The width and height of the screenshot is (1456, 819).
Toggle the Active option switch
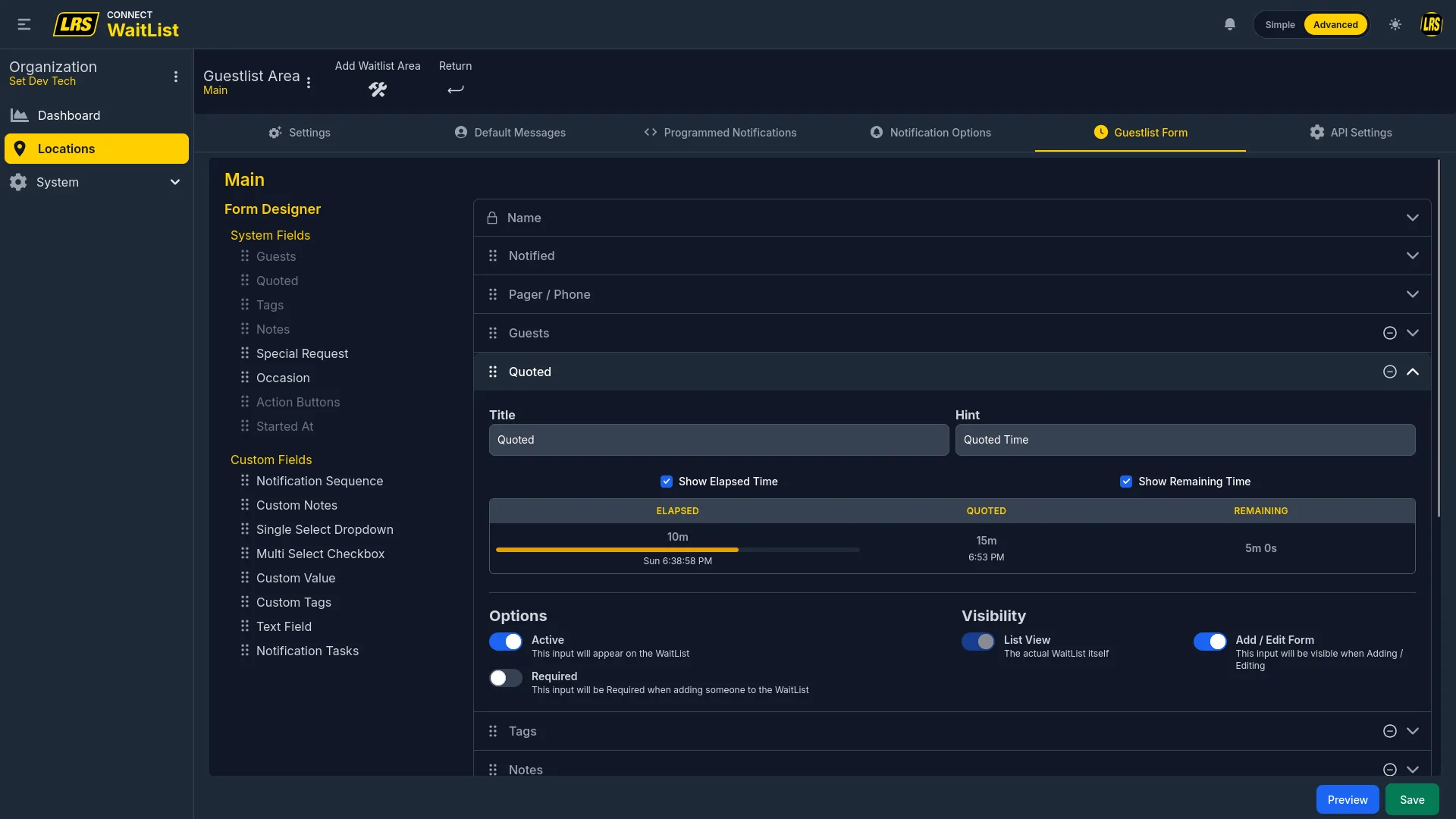pyautogui.click(x=506, y=642)
